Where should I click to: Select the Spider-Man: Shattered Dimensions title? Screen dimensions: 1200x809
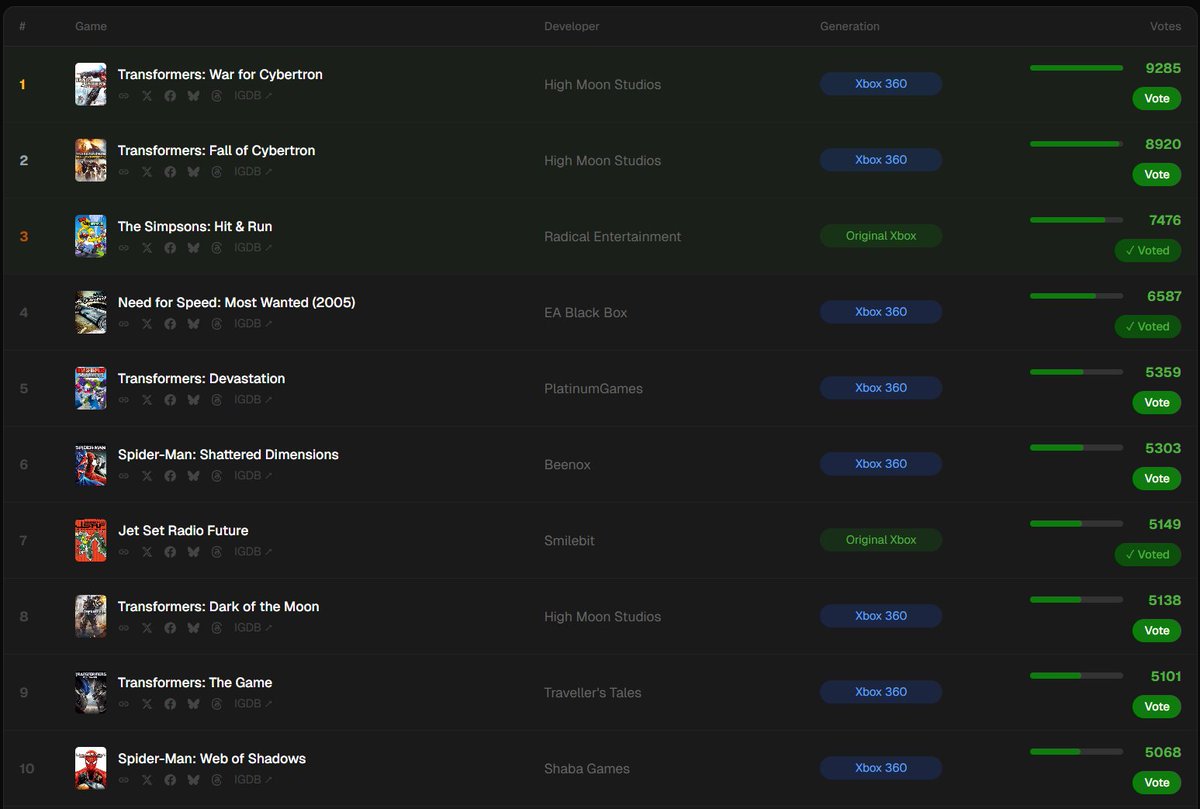[228, 454]
